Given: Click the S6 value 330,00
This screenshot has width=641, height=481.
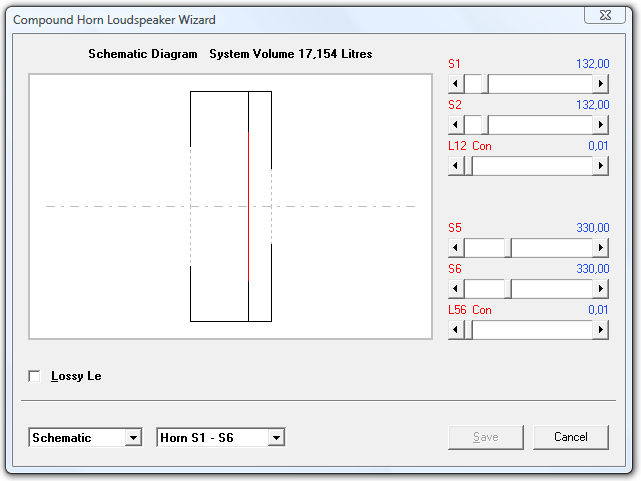Looking at the screenshot, I should point(592,269).
